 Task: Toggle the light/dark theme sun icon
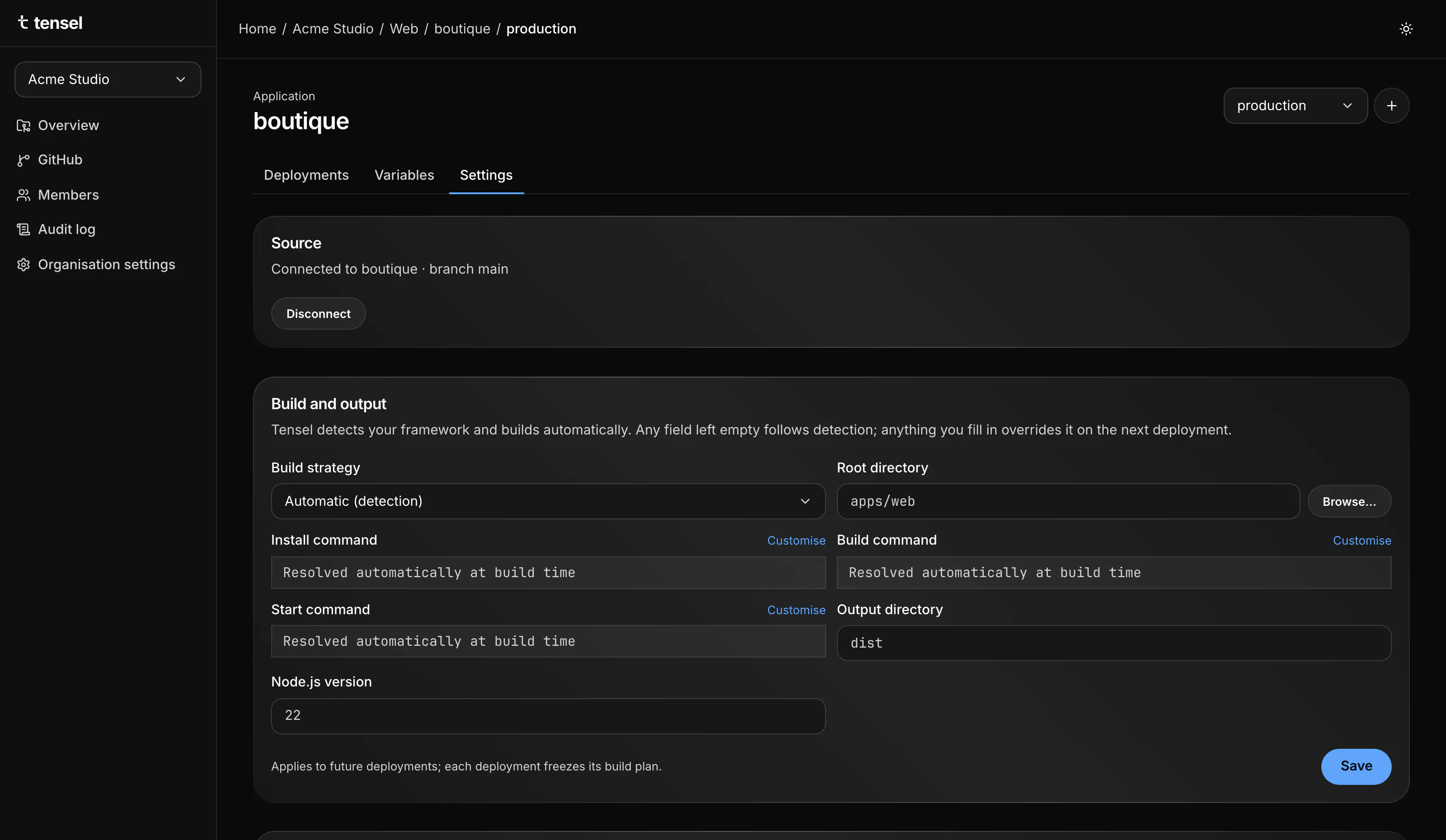pyautogui.click(x=1405, y=28)
